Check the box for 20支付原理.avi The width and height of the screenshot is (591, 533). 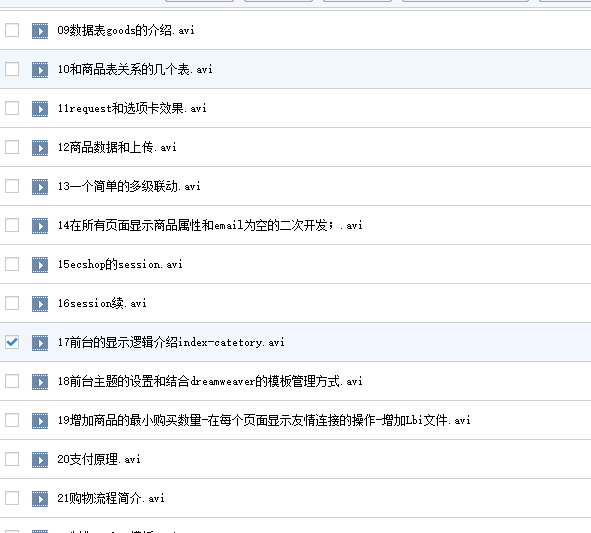coord(12,459)
